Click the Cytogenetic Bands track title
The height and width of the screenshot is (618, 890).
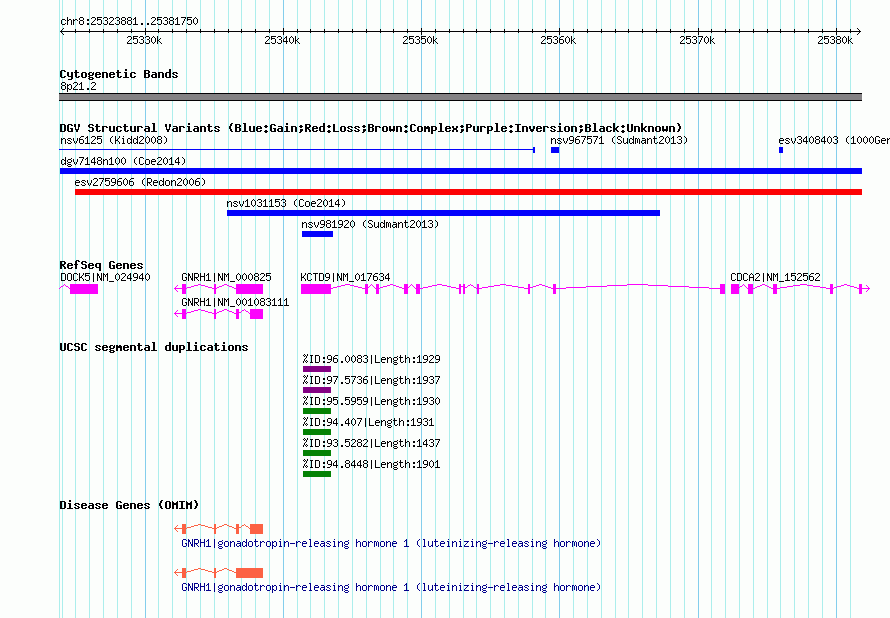point(119,74)
